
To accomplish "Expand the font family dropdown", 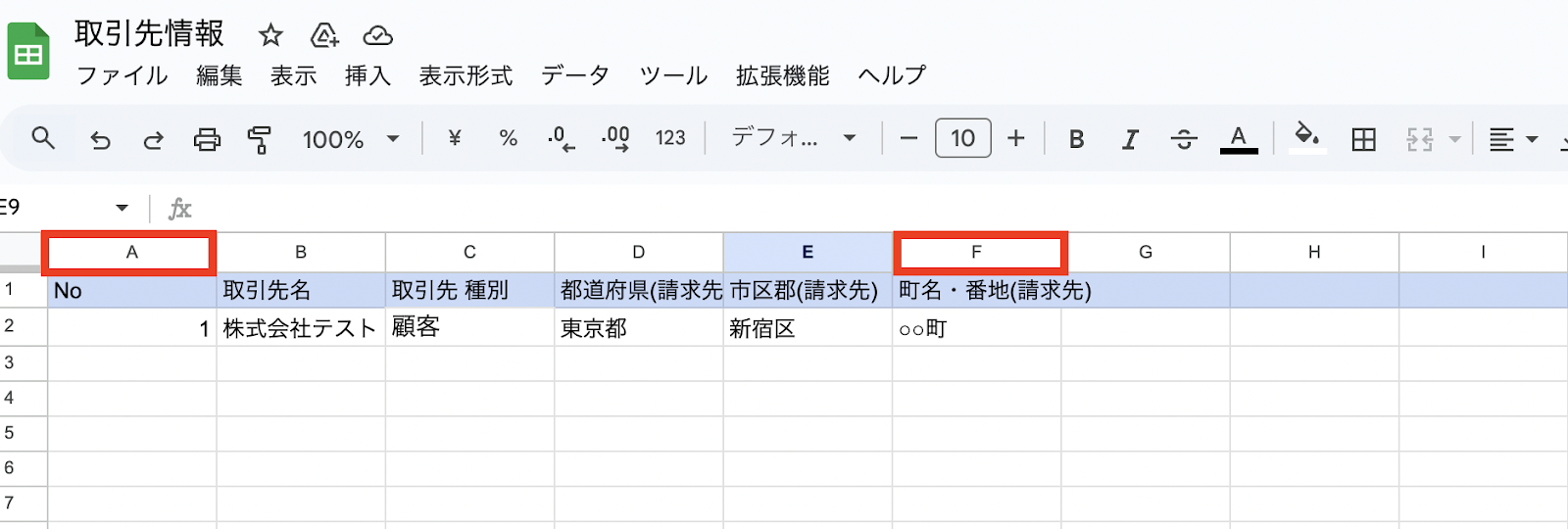I will pyautogui.click(x=794, y=138).
